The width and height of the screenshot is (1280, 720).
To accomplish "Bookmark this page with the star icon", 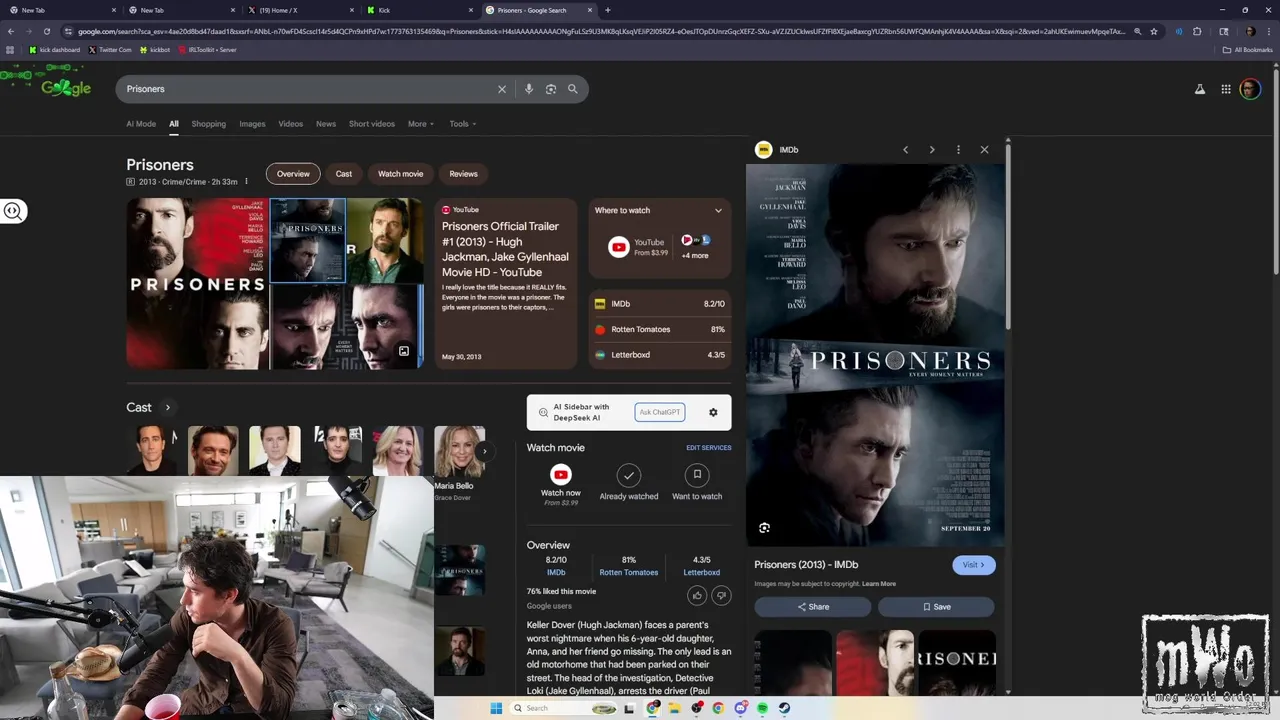I will pyautogui.click(x=1154, y=31).
